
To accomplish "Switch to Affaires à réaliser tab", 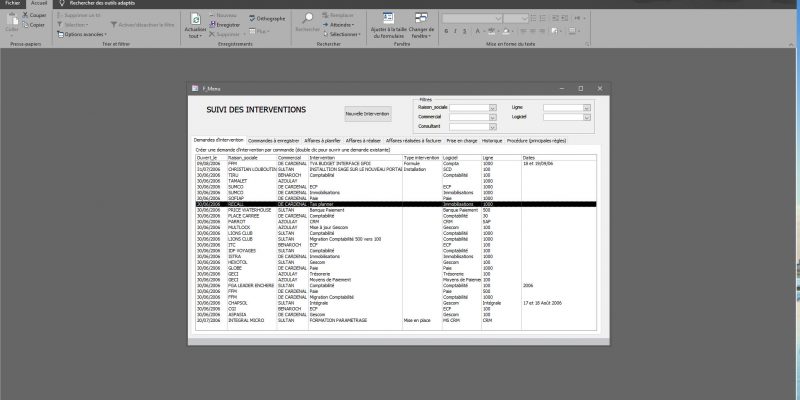I will click(363, 140).
